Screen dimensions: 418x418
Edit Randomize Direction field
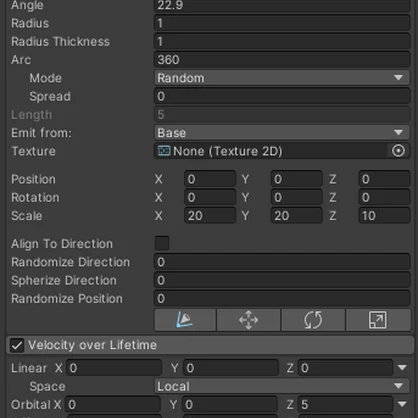click(282, 262)
